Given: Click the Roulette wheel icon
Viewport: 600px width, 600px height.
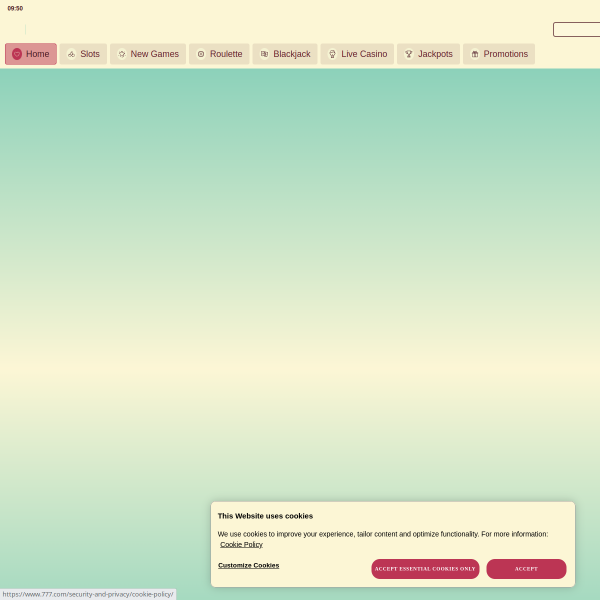Looking at the screenshot, I should coord(201,54).
